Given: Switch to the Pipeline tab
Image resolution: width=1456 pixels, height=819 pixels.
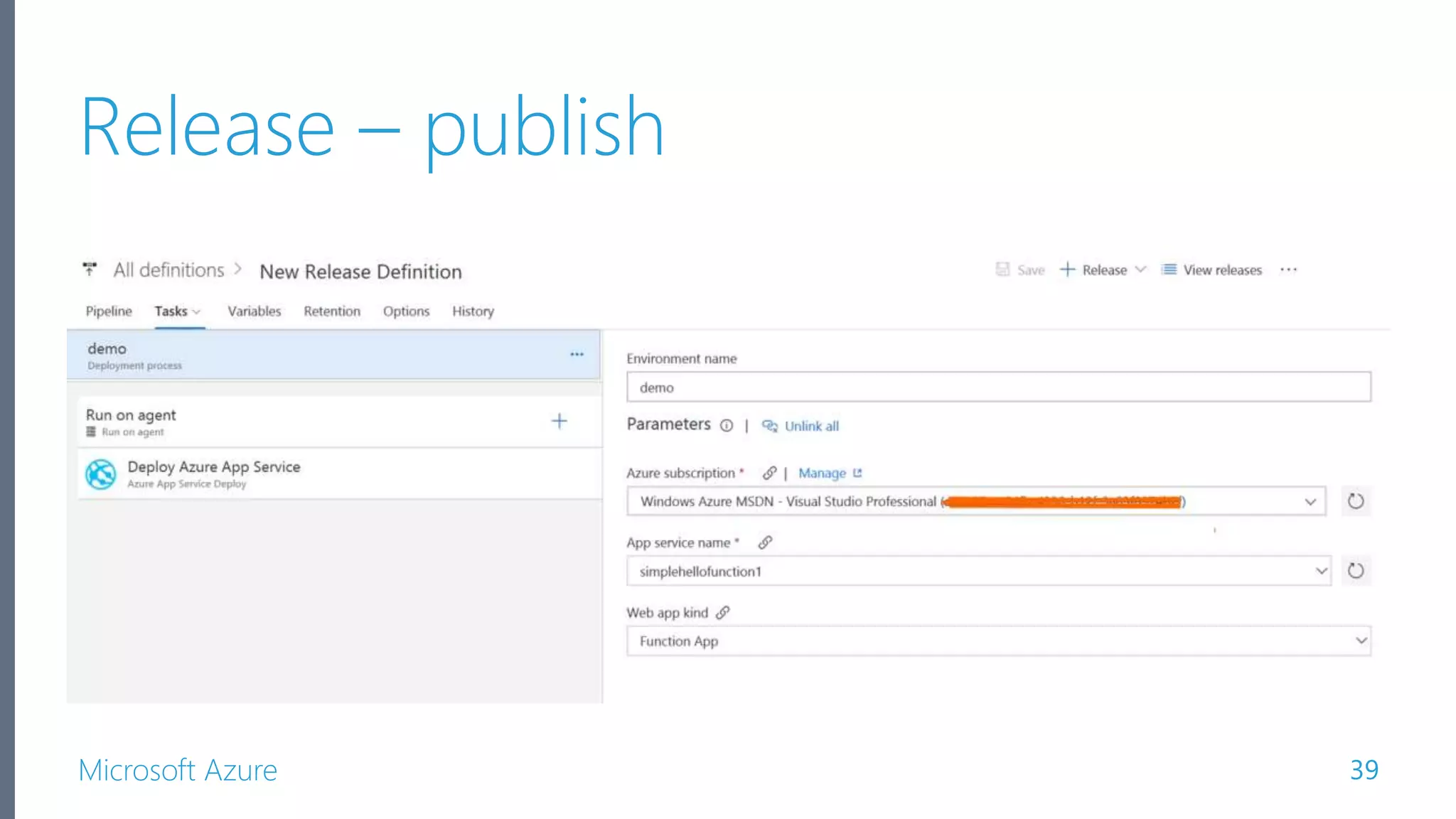Looking at the screenshot, I should pos(109,311).
